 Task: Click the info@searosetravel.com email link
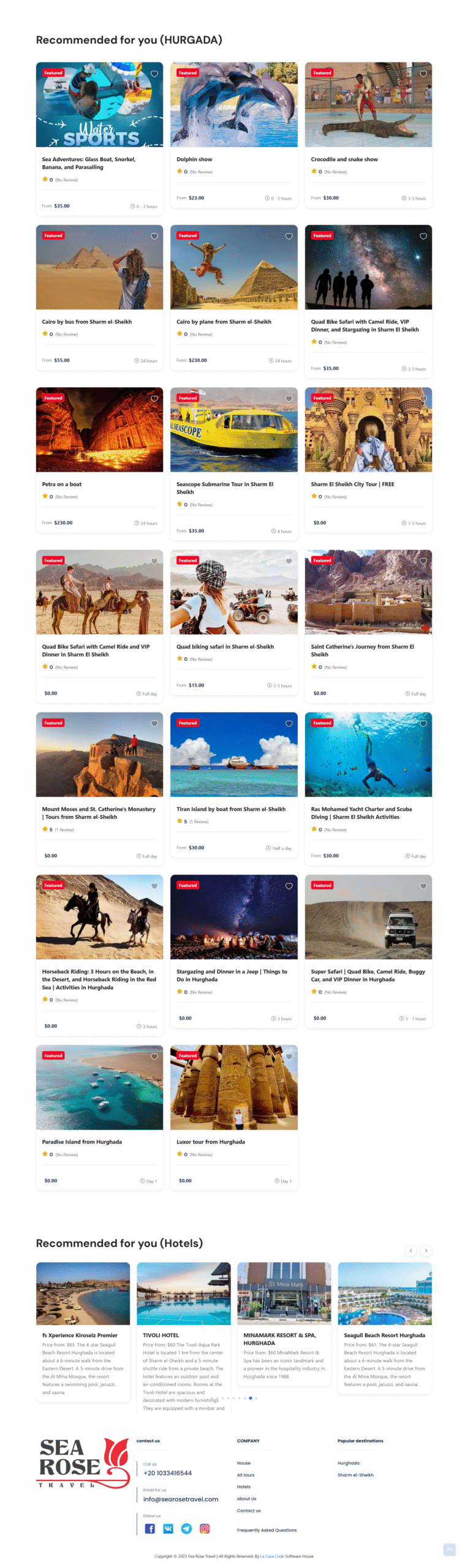tap(181, 1499)
